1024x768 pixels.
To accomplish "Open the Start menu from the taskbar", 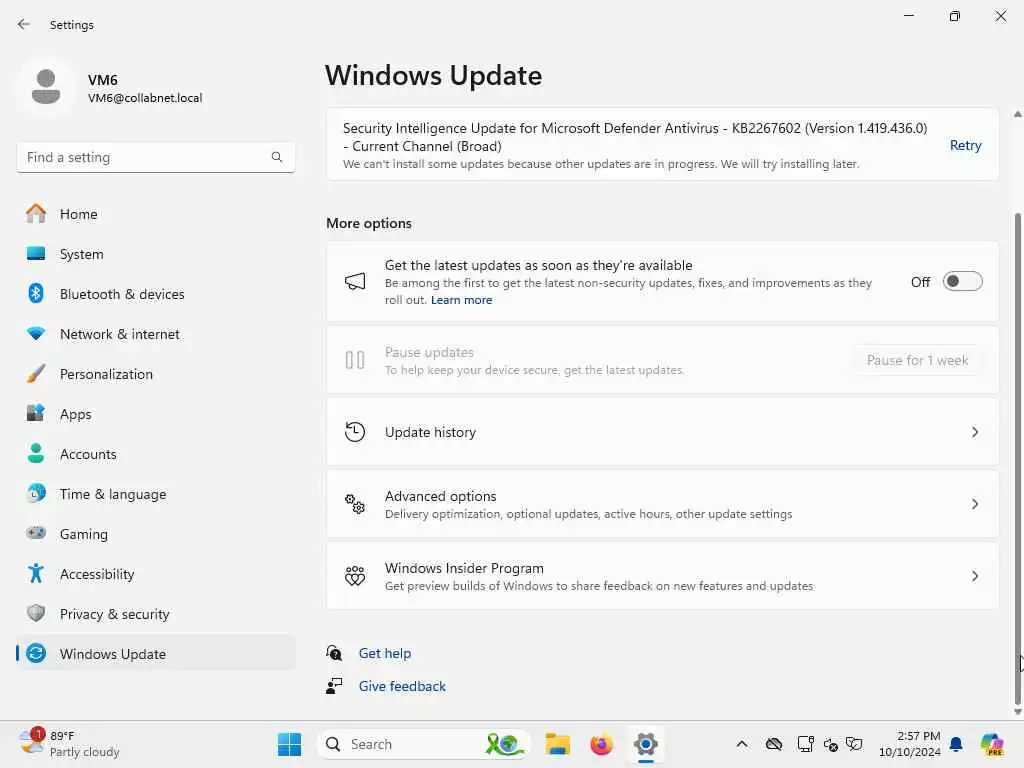I will [x=289, y=744].
